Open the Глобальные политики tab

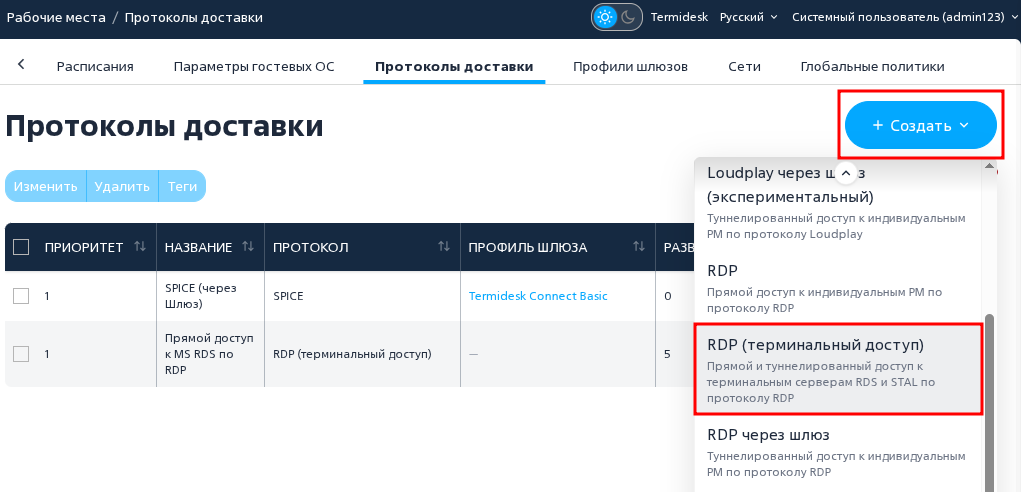873,66
